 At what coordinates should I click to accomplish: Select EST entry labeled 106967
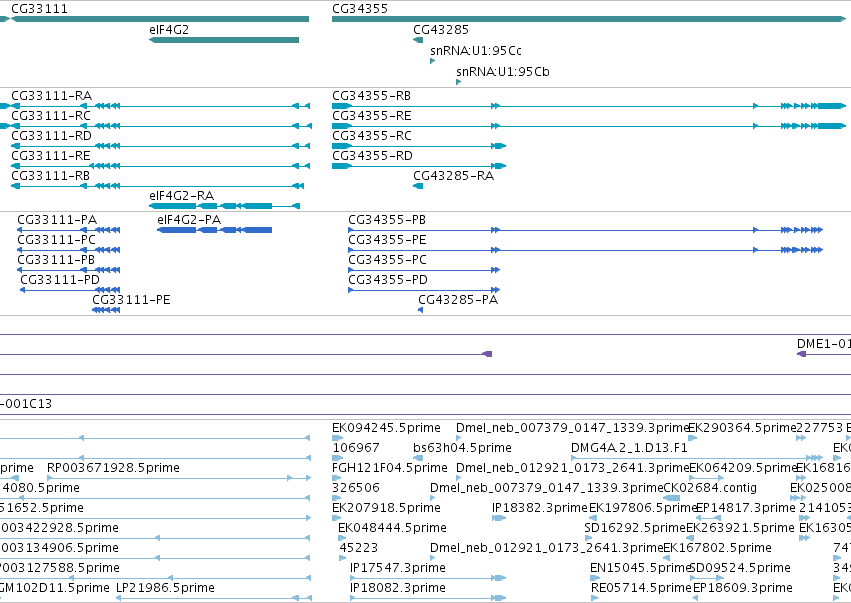click(356, 448)
